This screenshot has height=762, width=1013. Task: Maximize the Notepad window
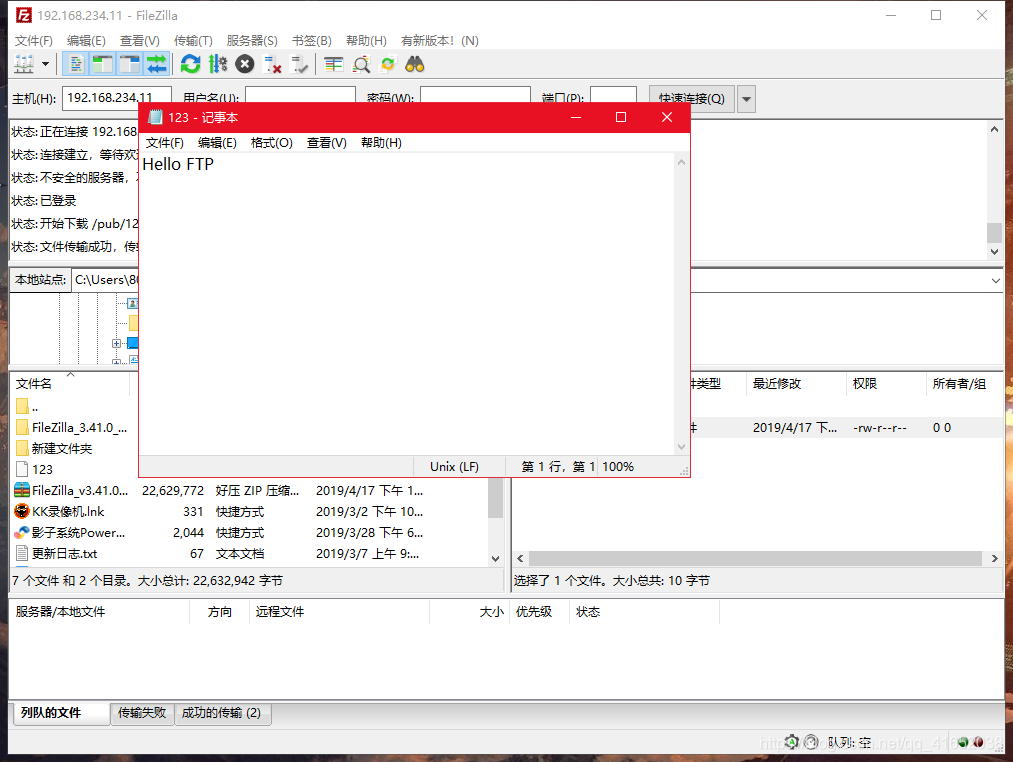[621, 117]
